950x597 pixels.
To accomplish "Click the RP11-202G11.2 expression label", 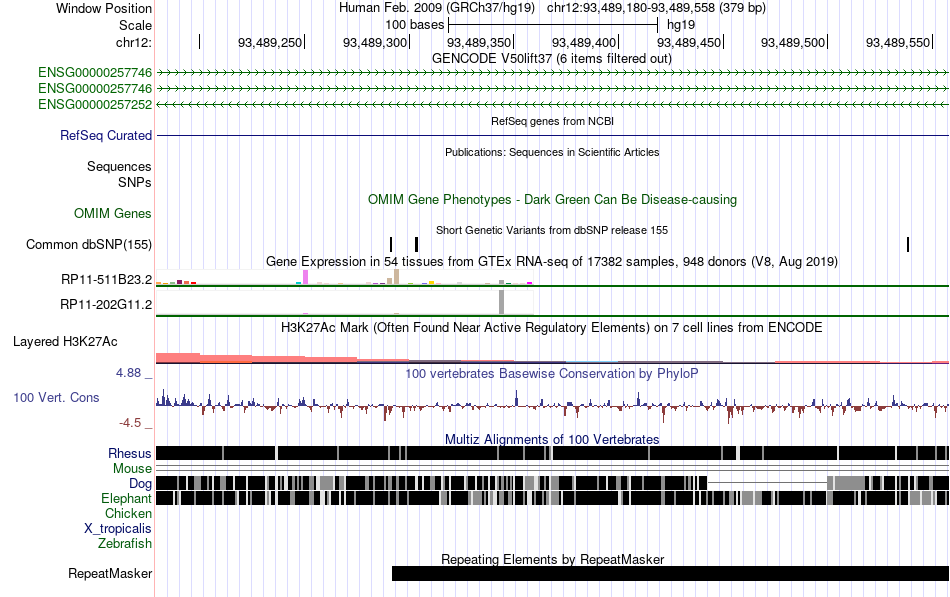I will pyautogui.click(x=105, y=304).
